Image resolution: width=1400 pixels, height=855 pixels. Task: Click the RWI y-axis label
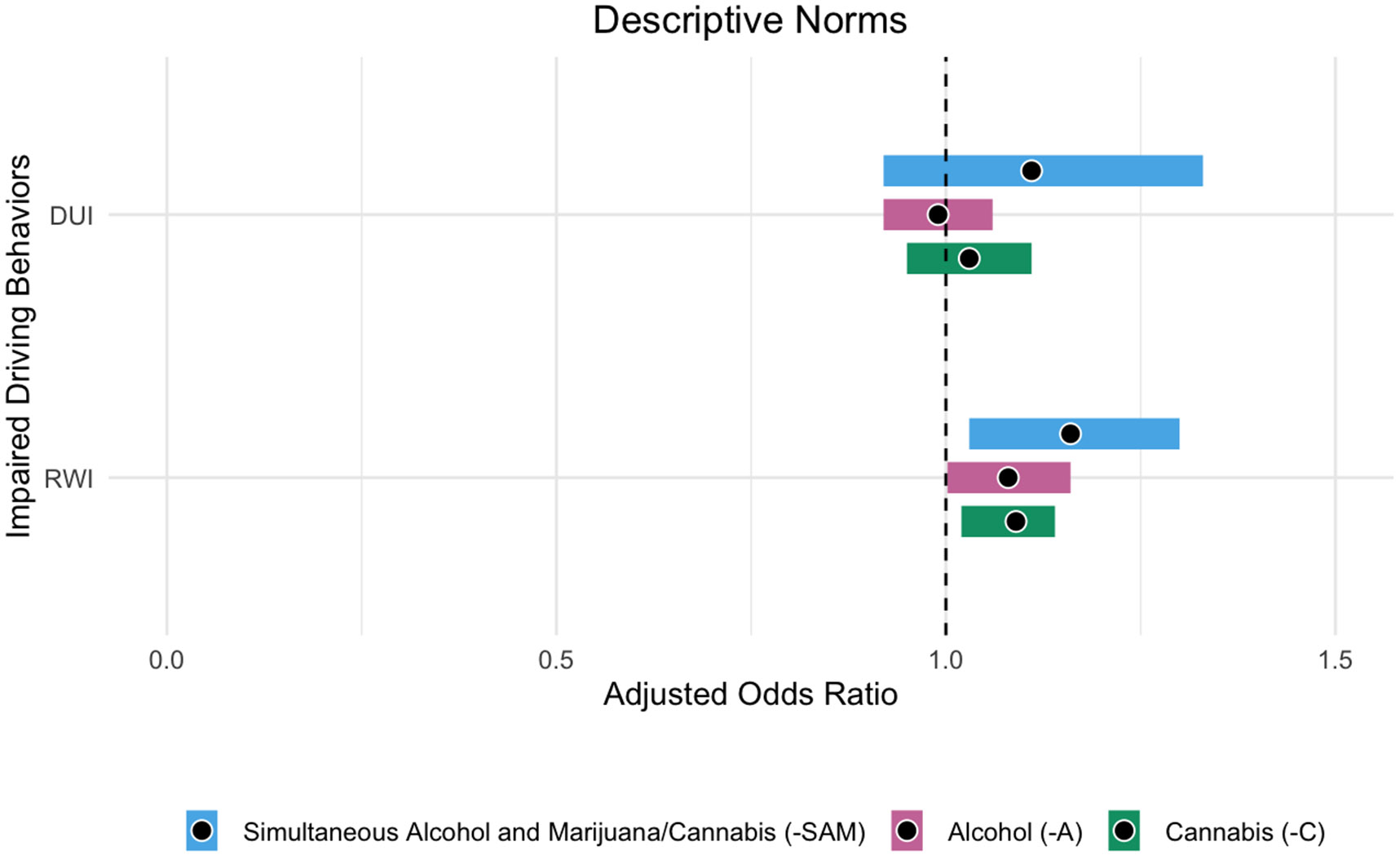pos(68,479)
